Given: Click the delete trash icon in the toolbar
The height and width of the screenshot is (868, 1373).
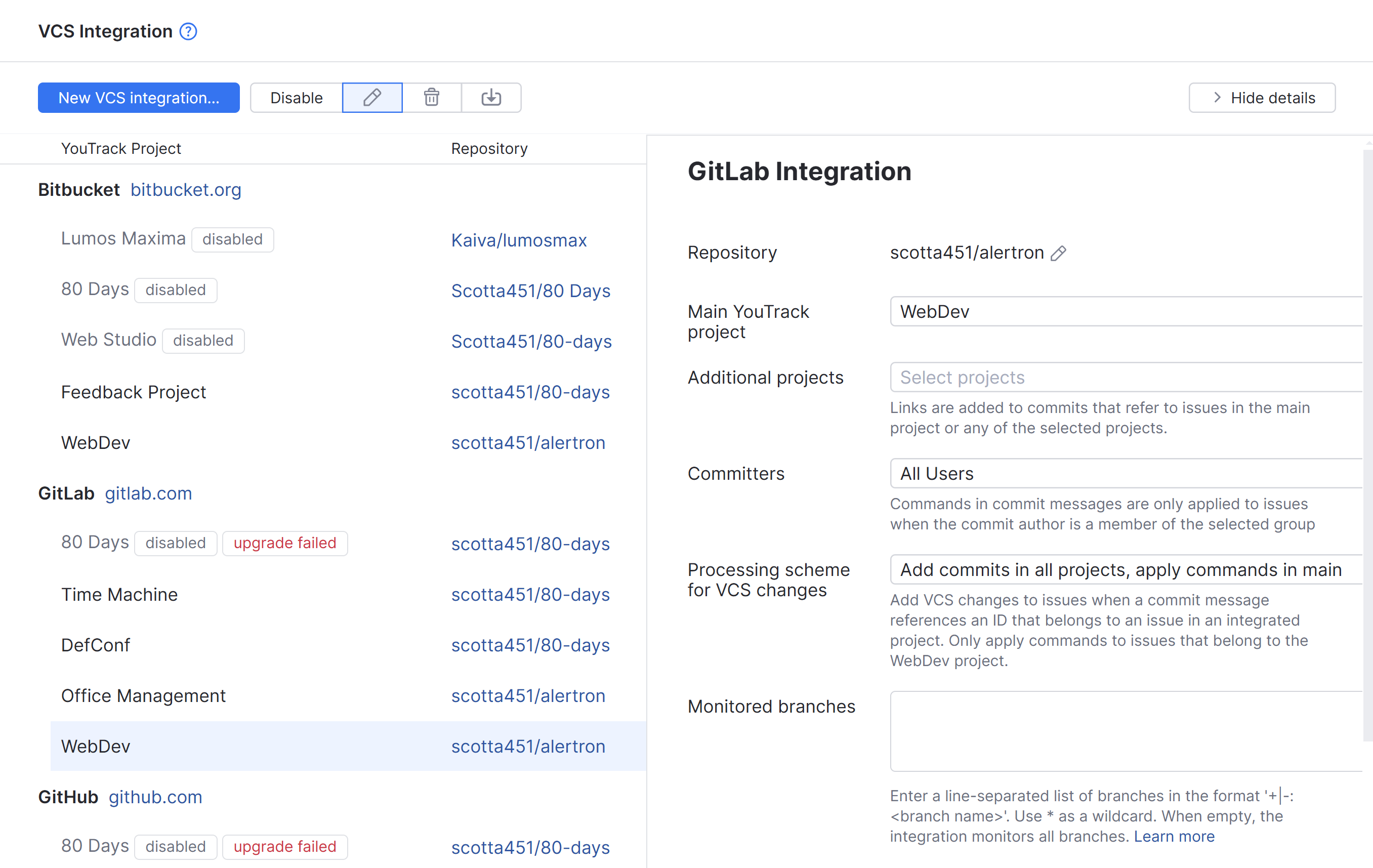Looking at the screenshot, I should coord(432,98).
